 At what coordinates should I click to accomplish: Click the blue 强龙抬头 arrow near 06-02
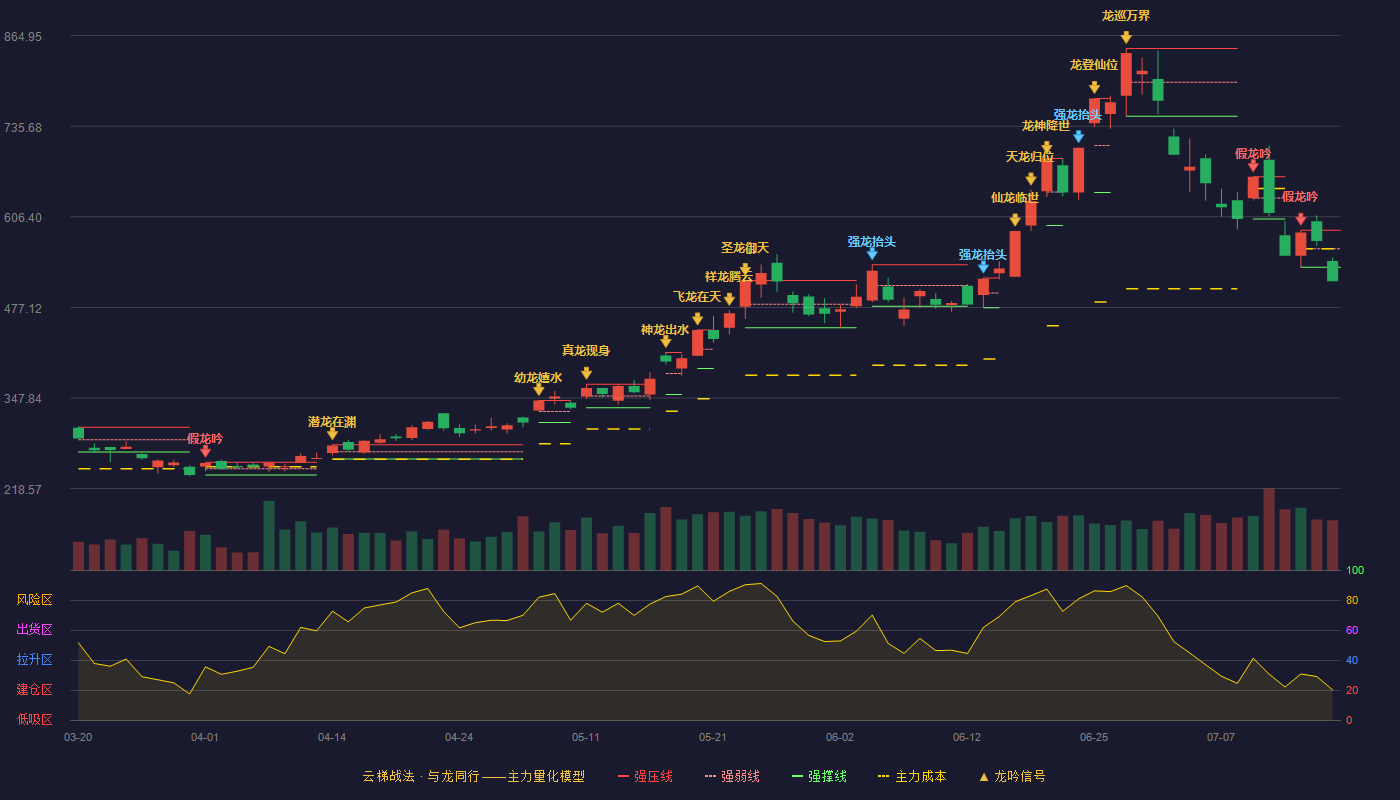(x=872, y=254)
